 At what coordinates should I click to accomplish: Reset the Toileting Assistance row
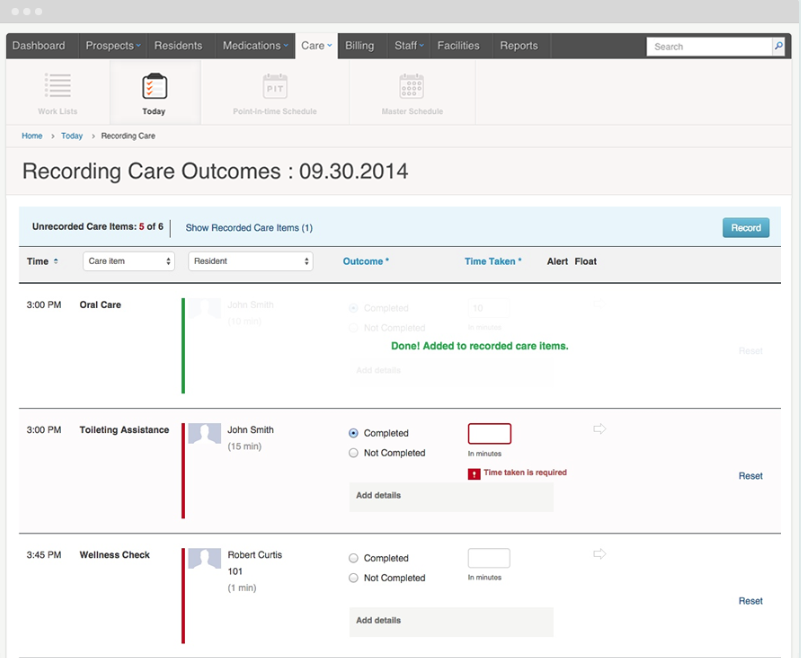(x=750, y=476)
